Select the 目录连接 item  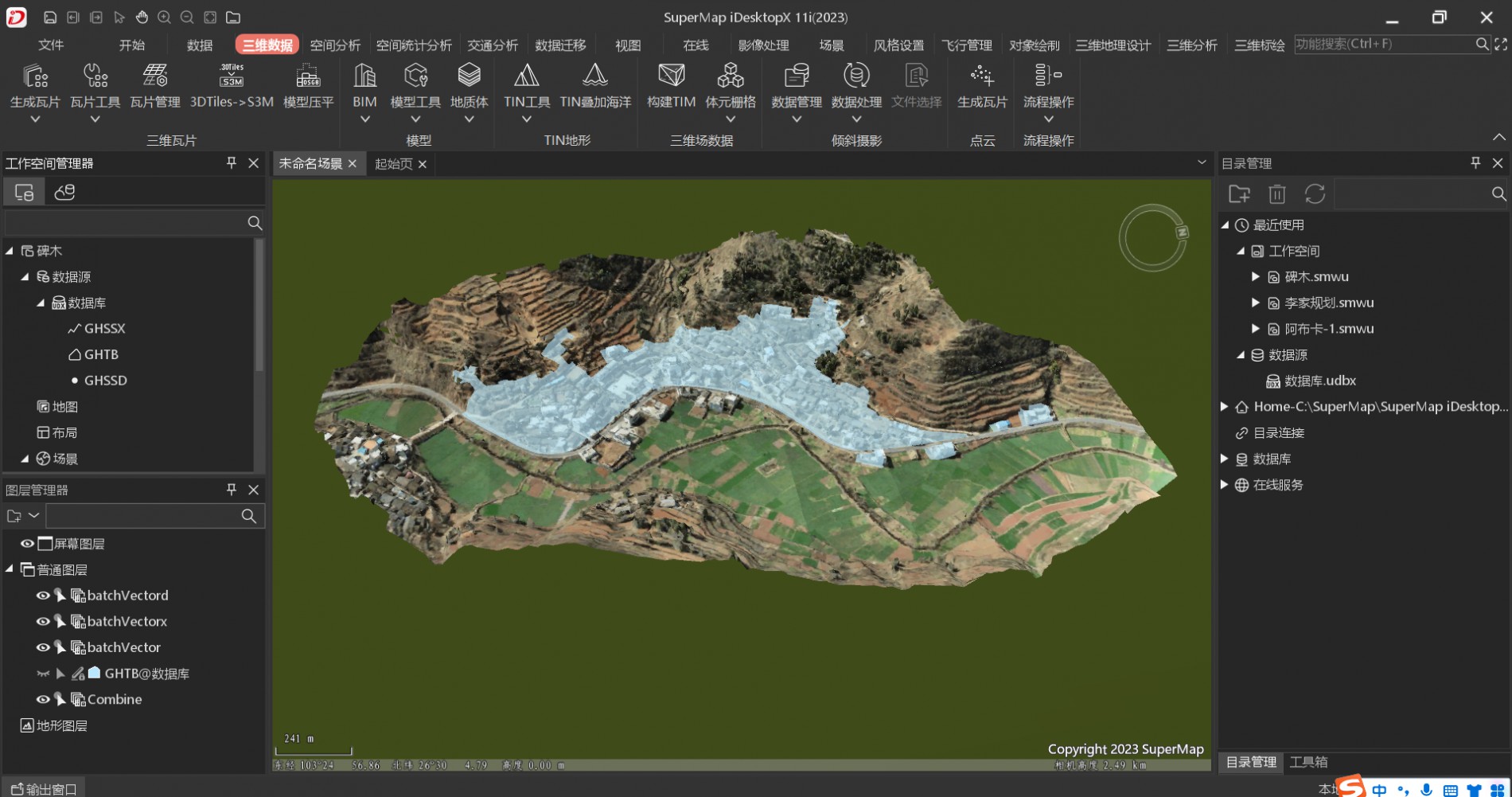click(1269, 433)
